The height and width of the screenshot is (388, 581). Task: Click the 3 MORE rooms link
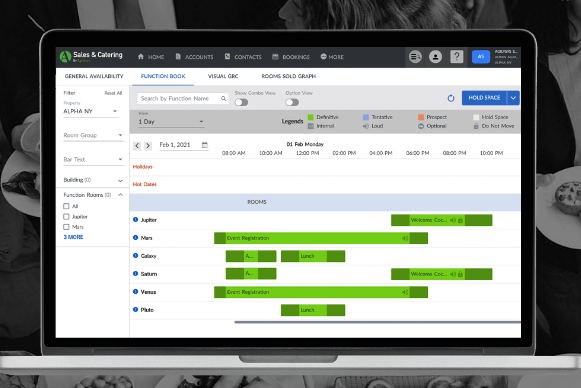(73, 237)
